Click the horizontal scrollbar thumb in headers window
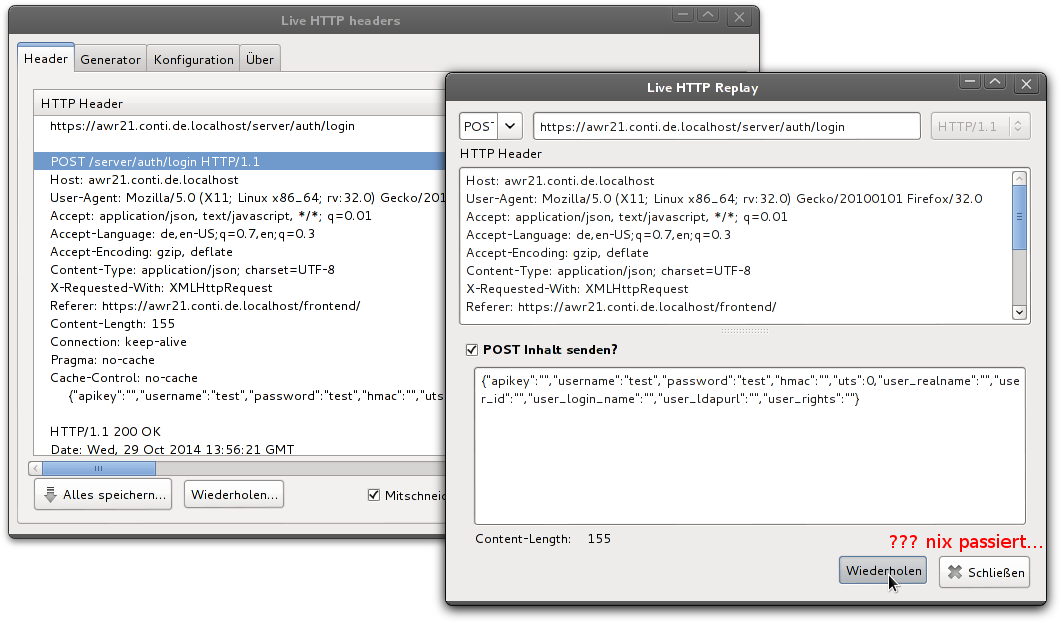The height and width of the screenshot is (623, 1061). 99,468
